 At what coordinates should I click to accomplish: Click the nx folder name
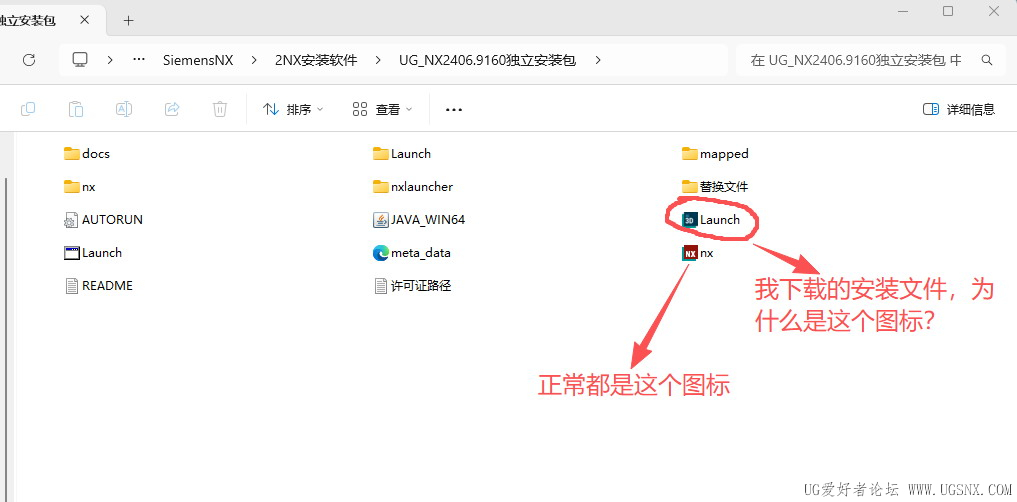(89, 187)
